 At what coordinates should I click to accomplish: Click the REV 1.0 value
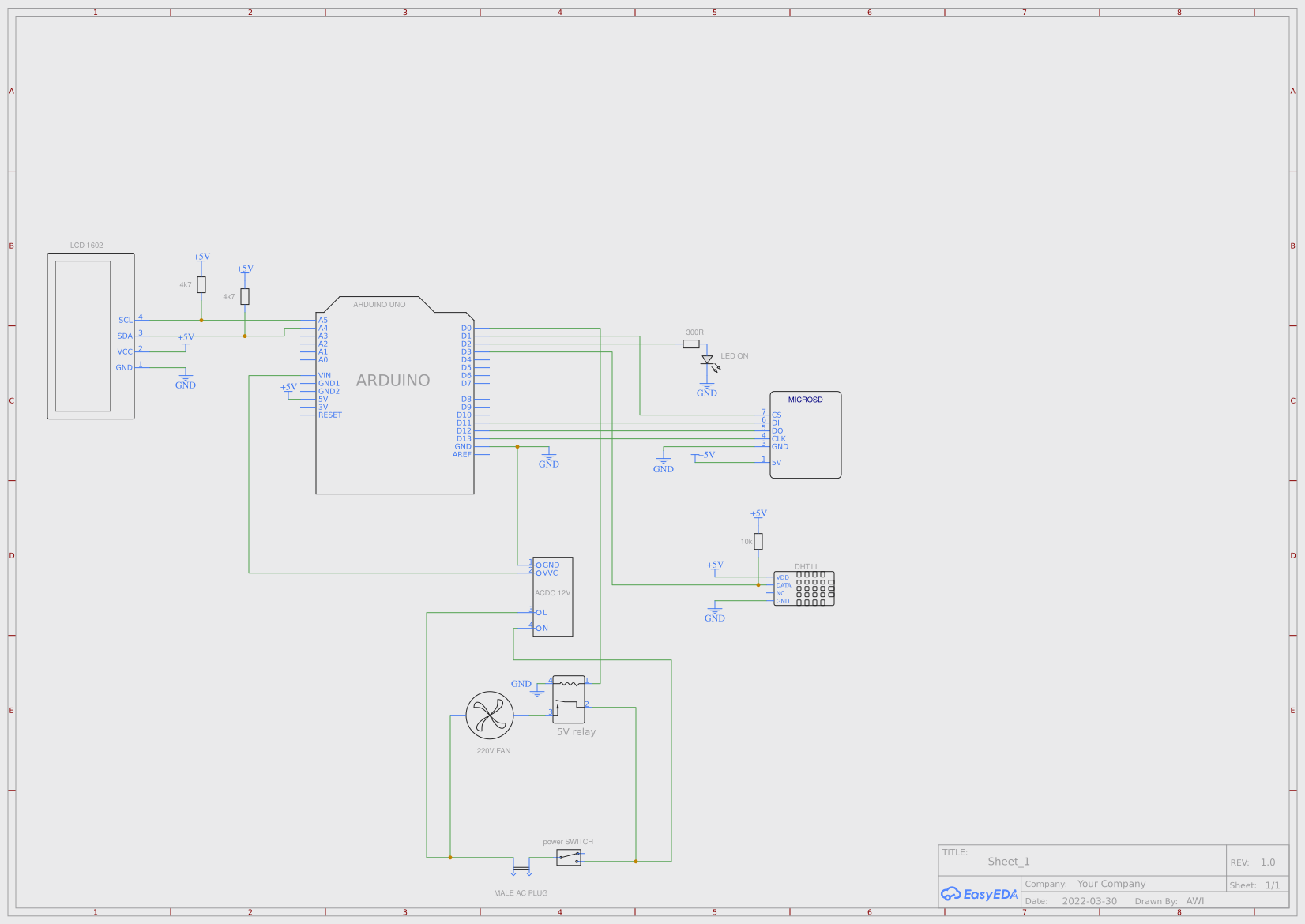click(x=1268, y=862)
